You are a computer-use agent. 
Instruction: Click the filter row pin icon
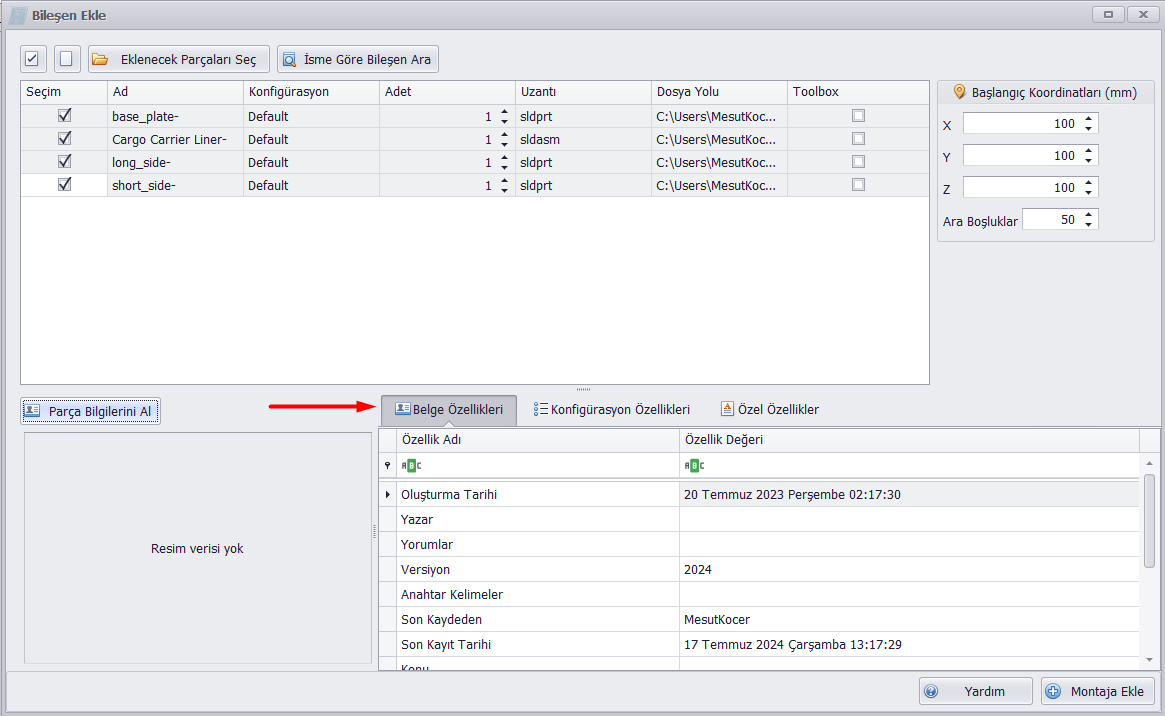pos(387,466)
